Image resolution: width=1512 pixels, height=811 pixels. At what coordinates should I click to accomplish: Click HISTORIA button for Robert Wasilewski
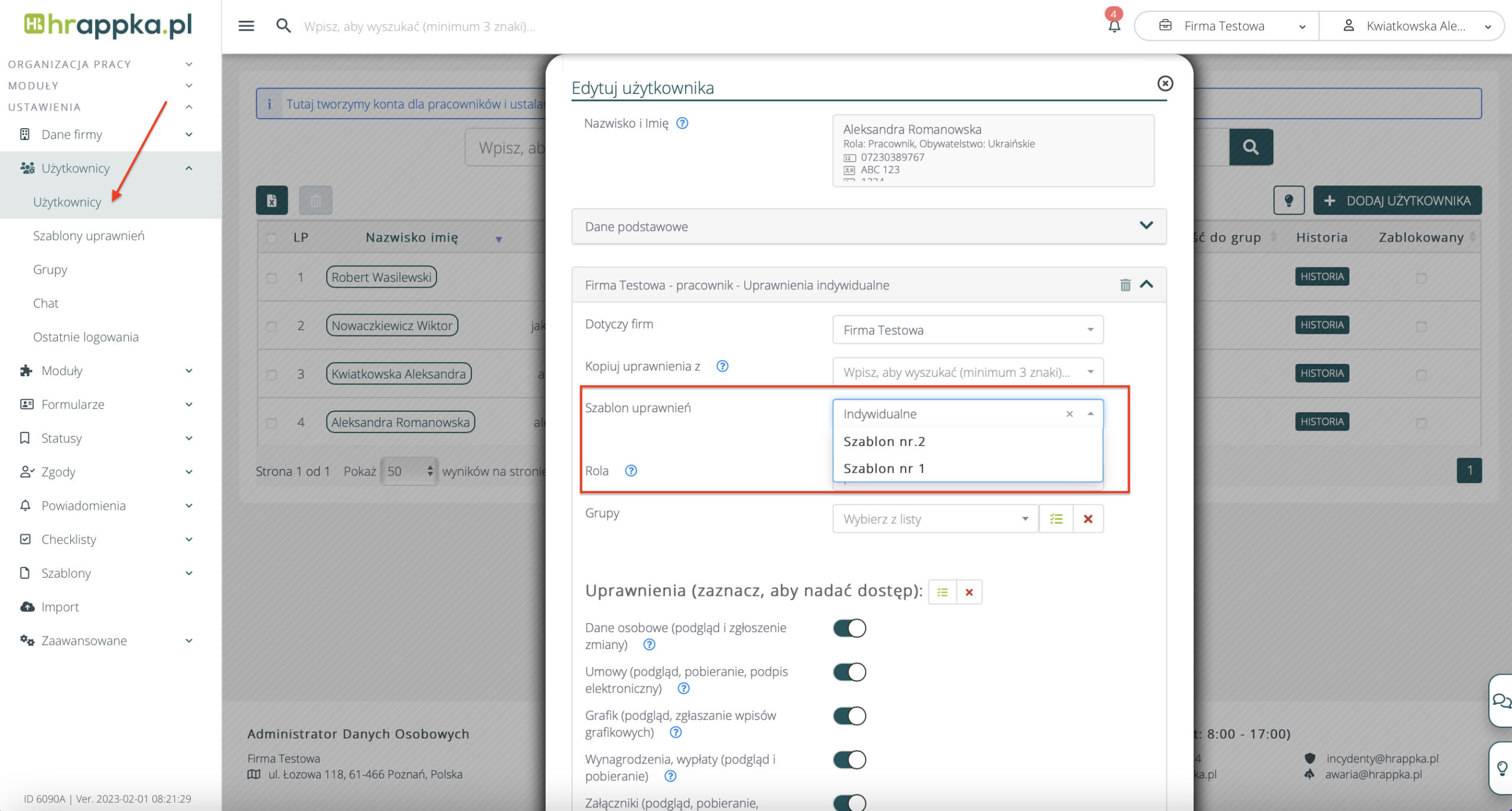[1321, 276]
